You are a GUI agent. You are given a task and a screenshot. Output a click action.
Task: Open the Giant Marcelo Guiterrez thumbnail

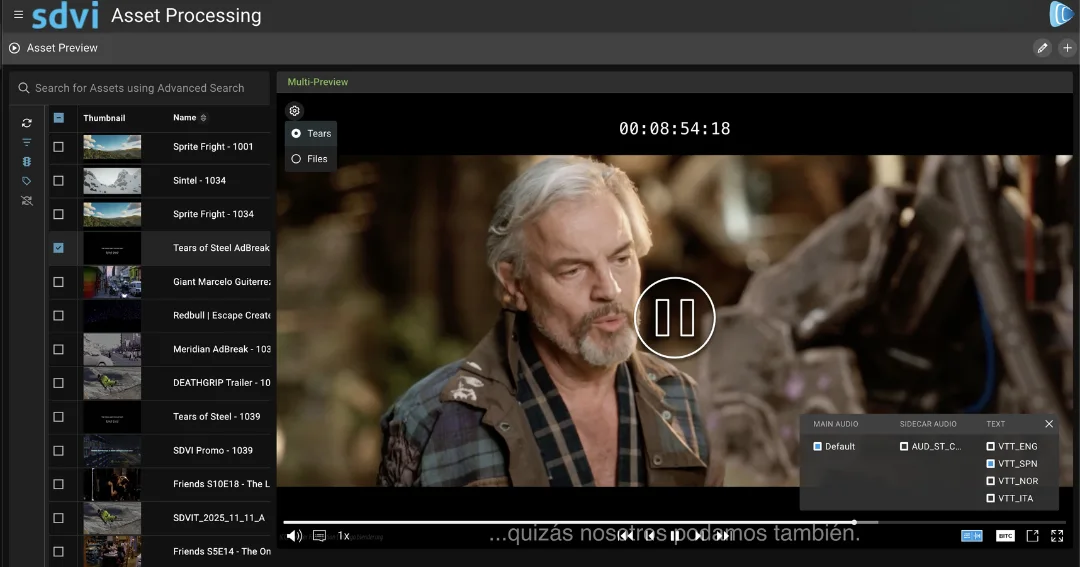(x=112, y=282)
